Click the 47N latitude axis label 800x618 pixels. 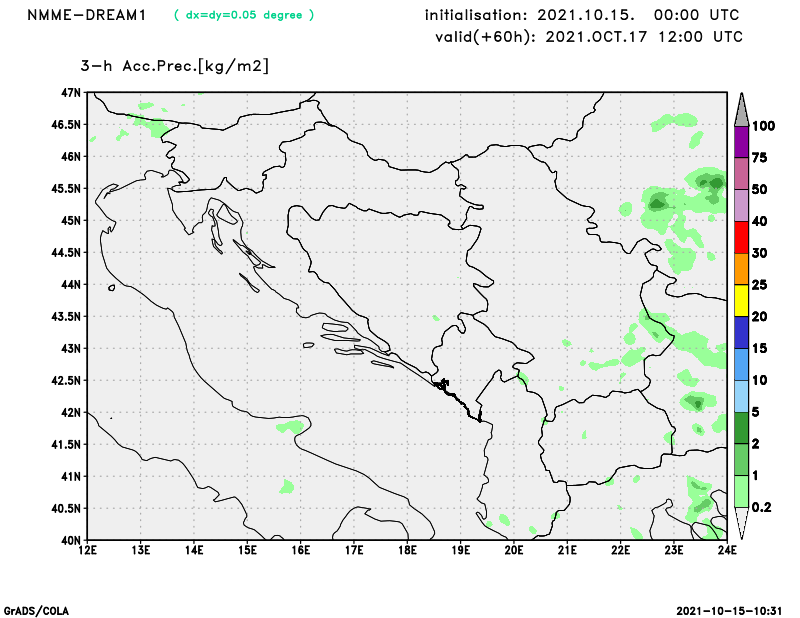tap(69, 92)
